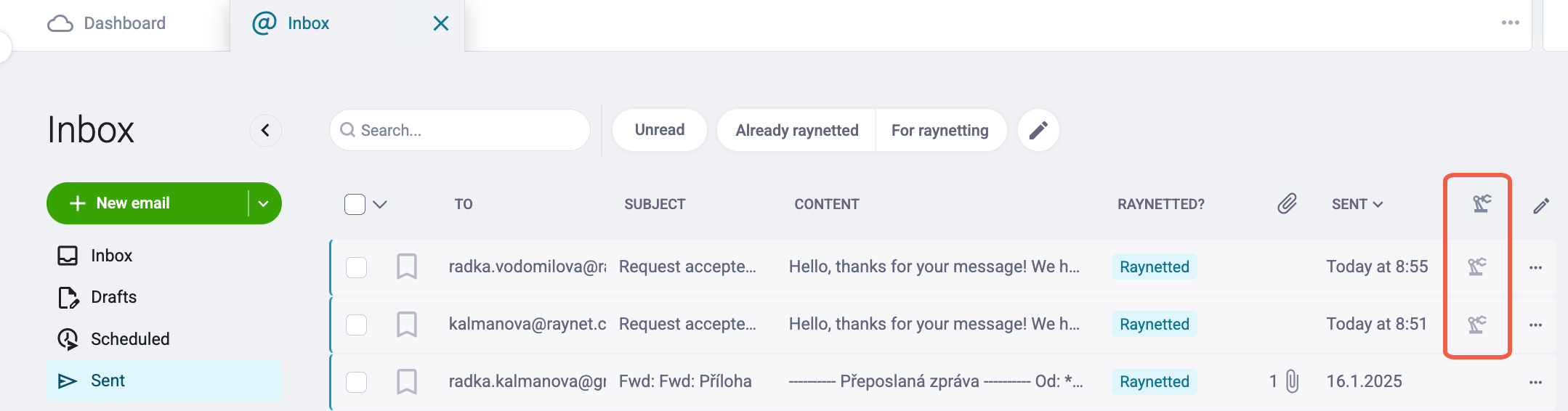The height and width of the screenshot is (411, 1568).
Task: Click the edit columns pencil in header
Action: (x=1541, y=206)
